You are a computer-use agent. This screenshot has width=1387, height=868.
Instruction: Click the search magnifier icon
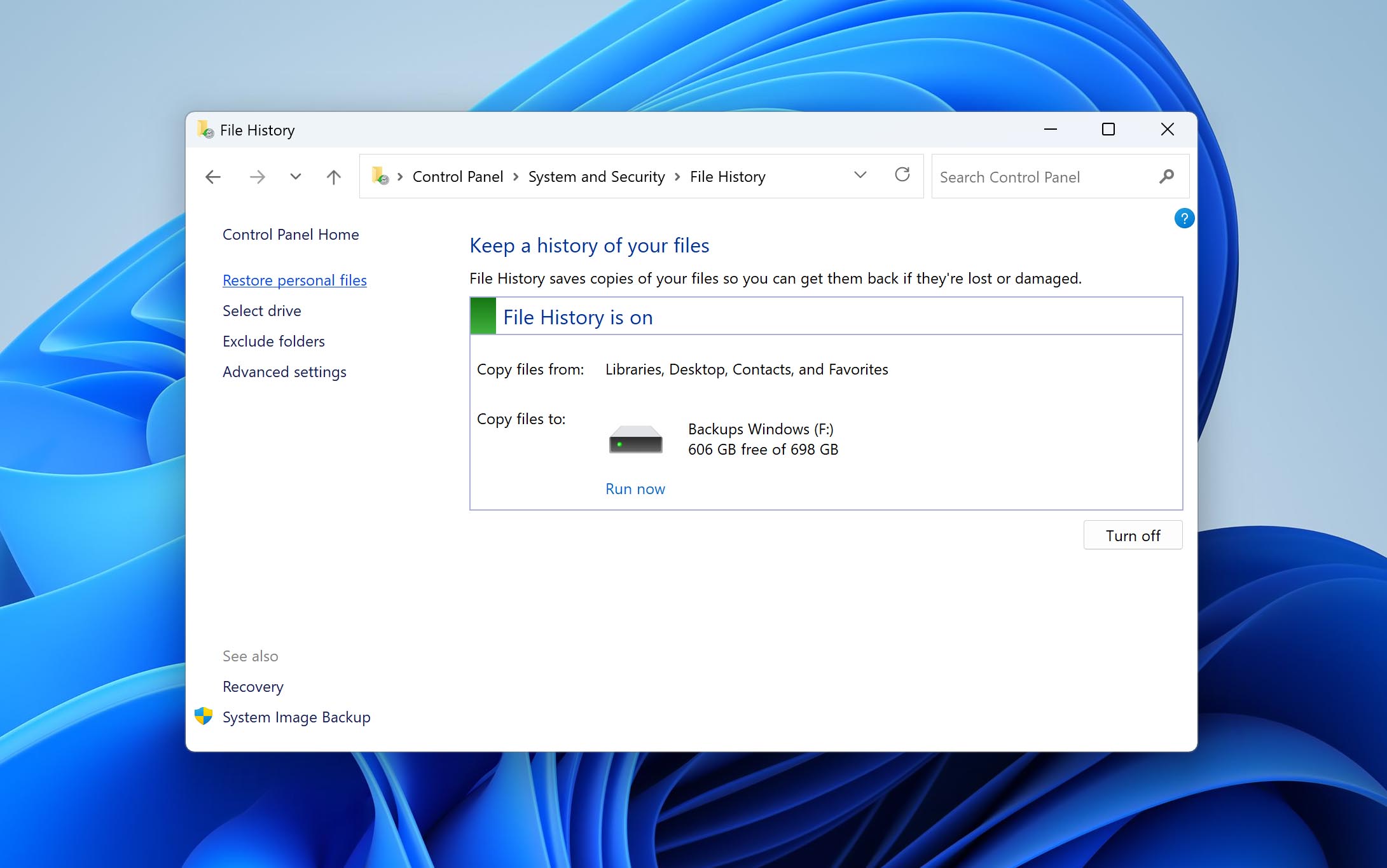(1167, 177)
